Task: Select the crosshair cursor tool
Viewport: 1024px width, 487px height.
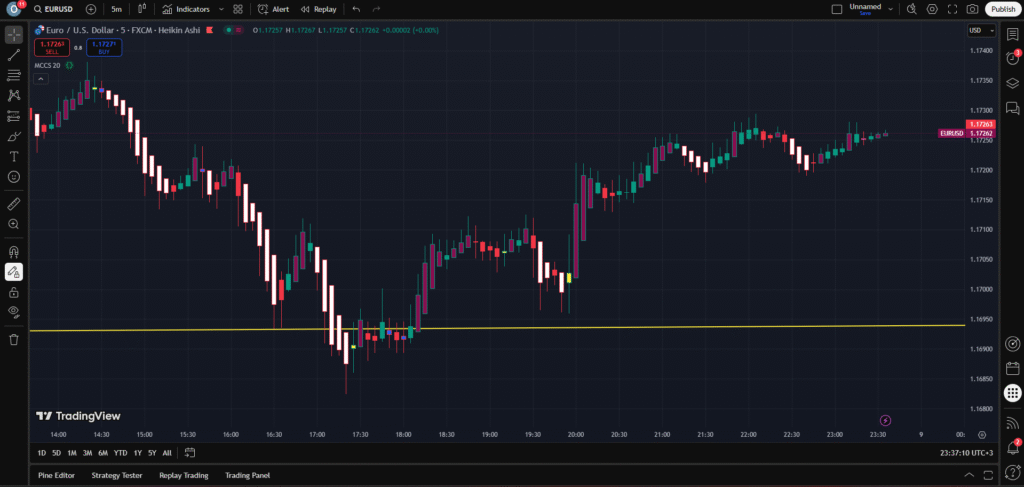Action: tap(14, 35)
